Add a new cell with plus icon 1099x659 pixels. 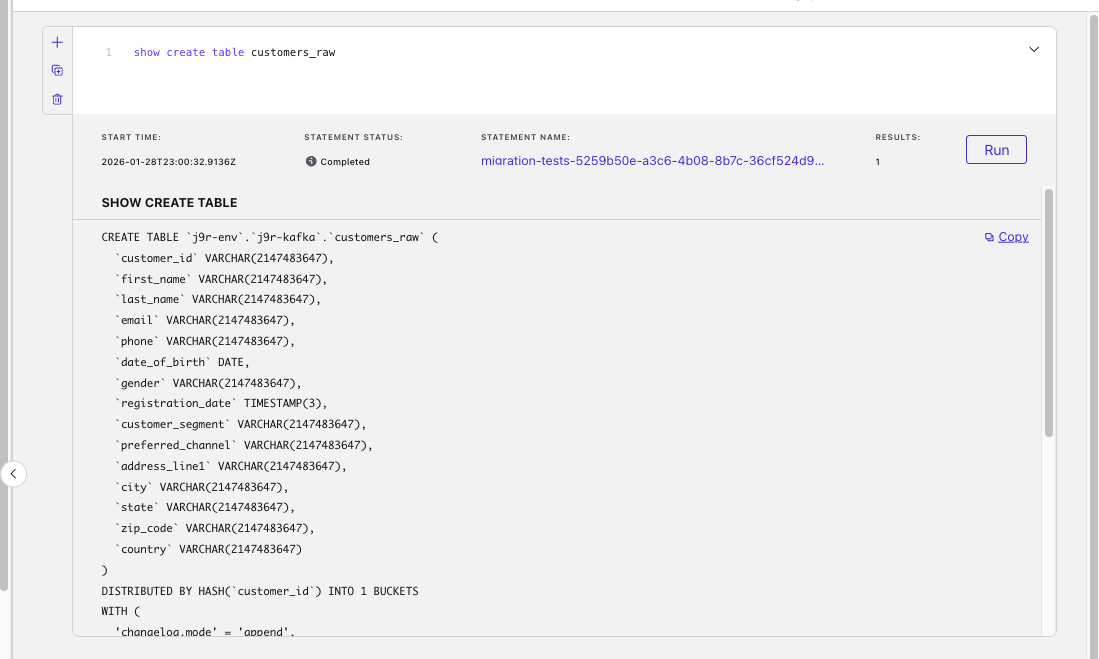[57, 42]
